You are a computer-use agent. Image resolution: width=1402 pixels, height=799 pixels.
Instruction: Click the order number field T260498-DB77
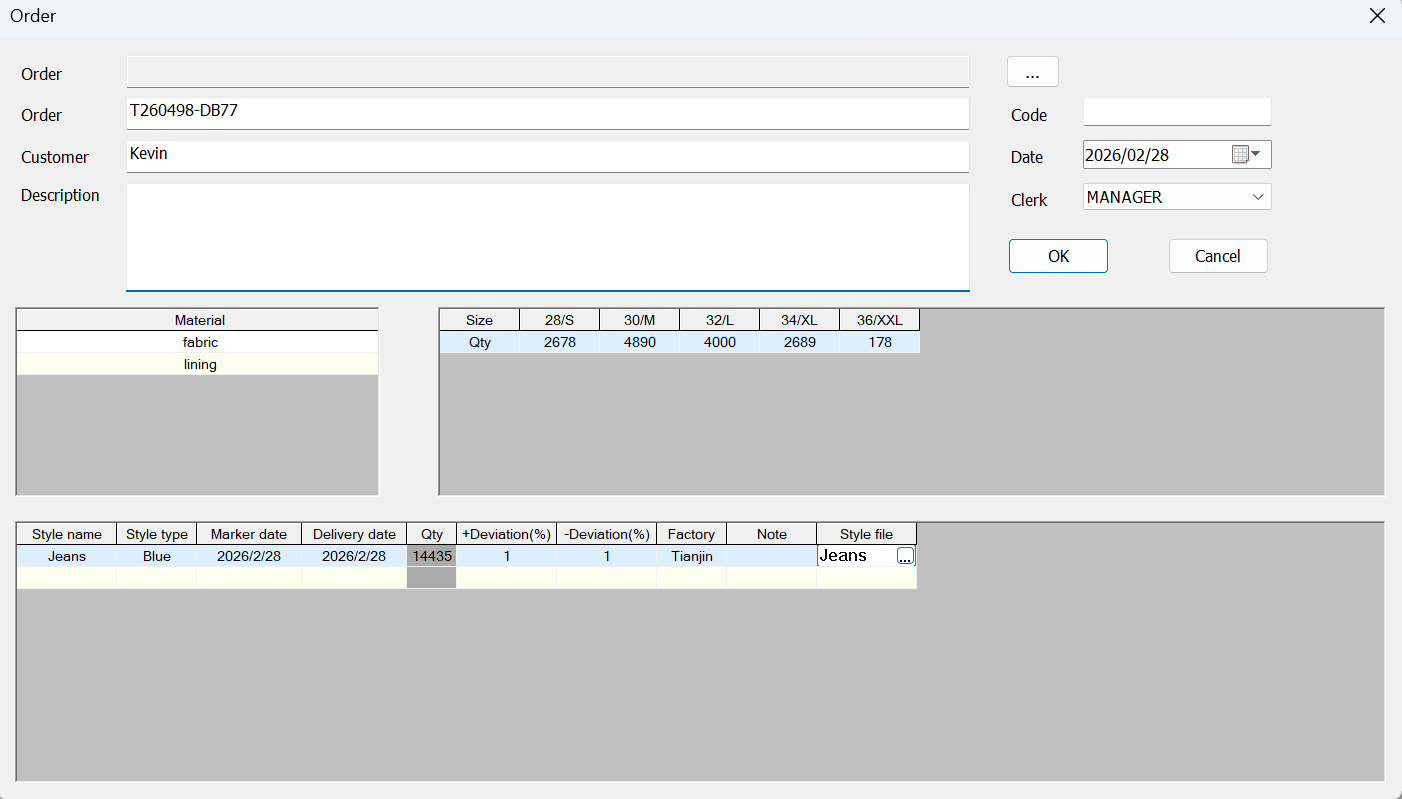tap(547, 112)
